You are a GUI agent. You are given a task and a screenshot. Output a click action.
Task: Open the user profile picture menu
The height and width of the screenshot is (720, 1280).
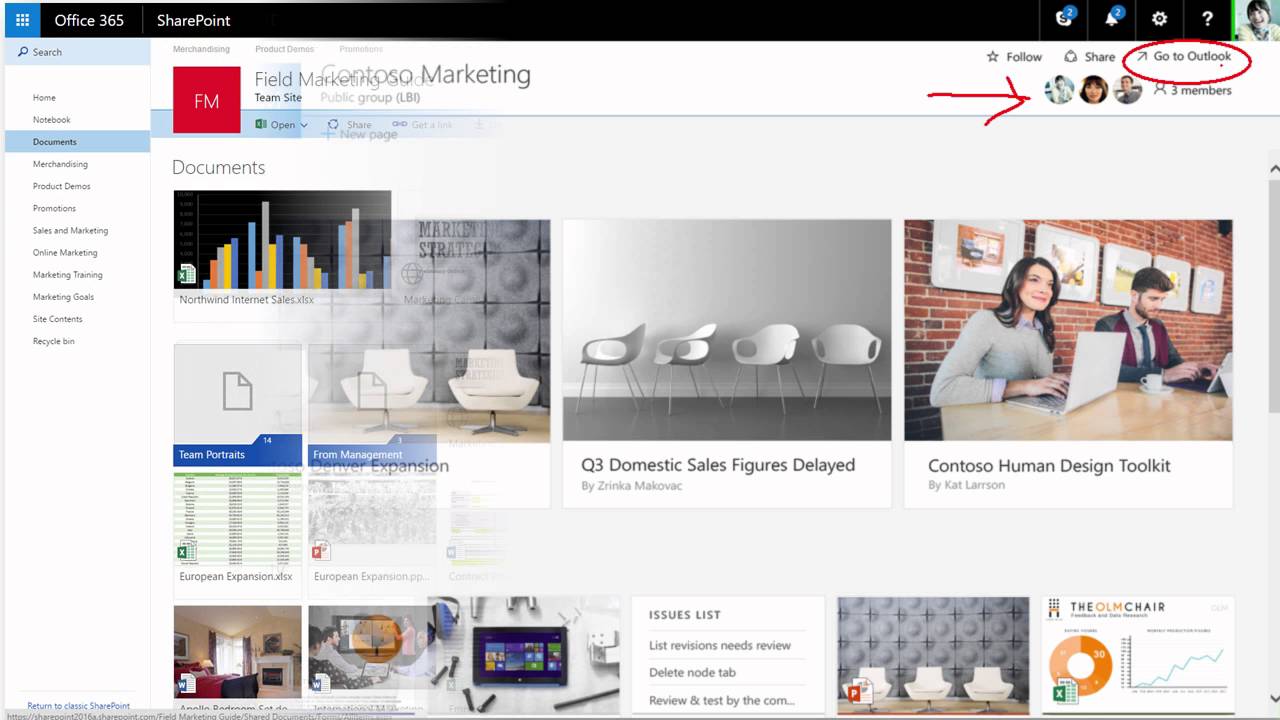click(1257, 19)
